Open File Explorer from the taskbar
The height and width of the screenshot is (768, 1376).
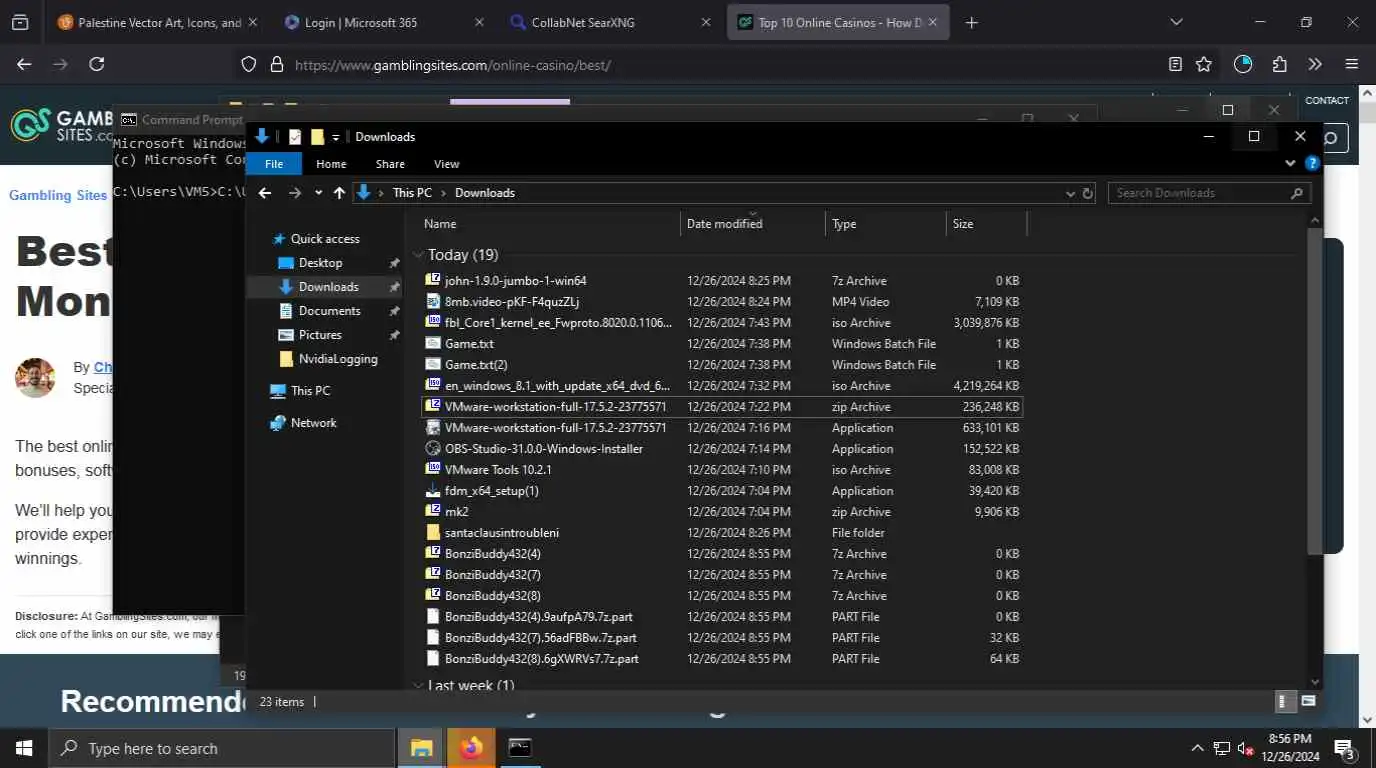(421, 748)
